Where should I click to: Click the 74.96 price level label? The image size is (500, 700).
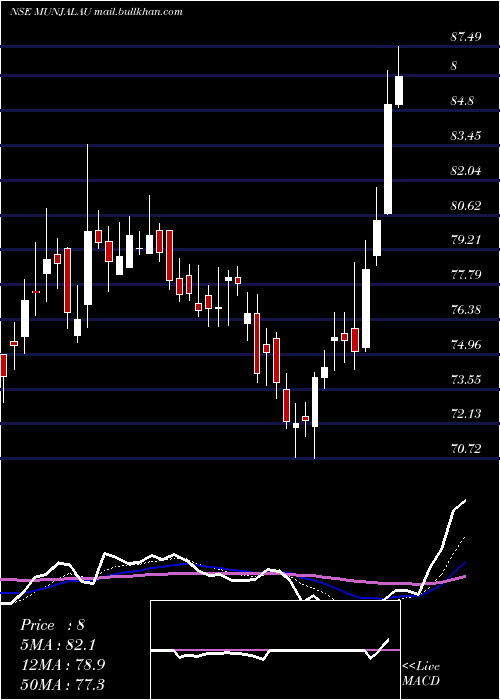[x=466, y=345]
